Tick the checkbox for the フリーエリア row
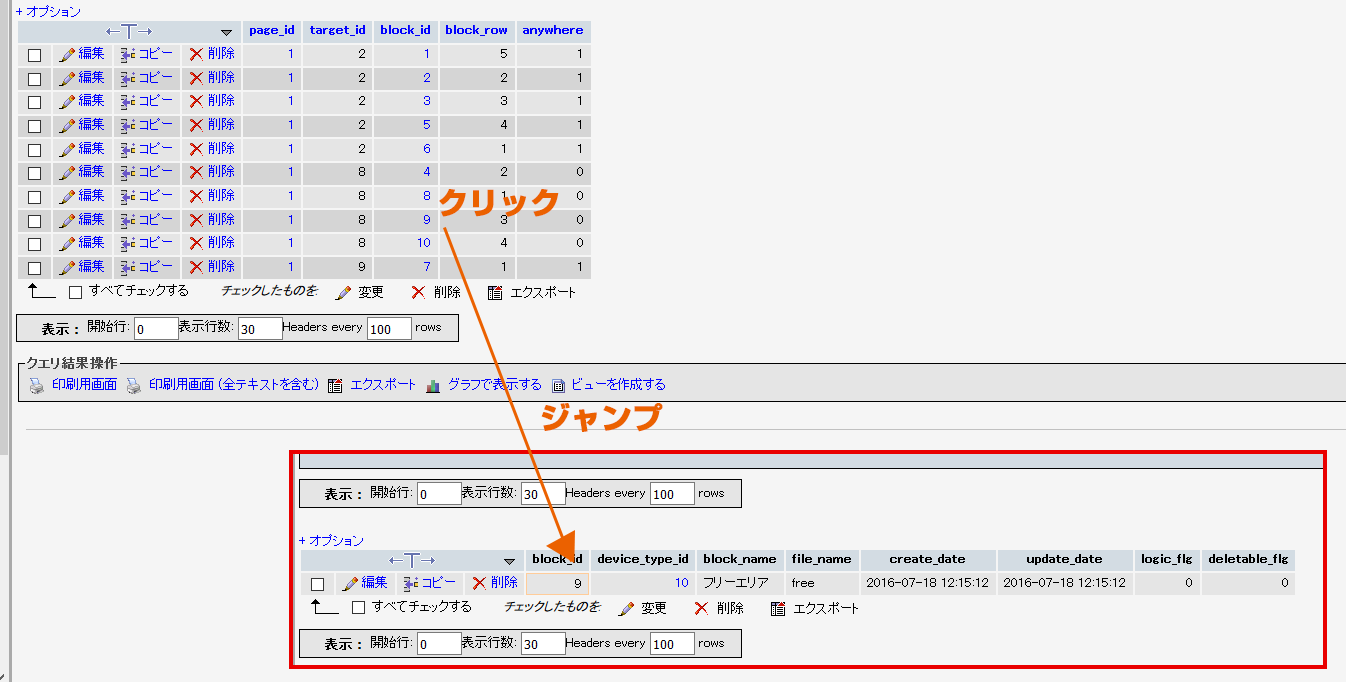The image size is (1346, 682). coord(317,584)
